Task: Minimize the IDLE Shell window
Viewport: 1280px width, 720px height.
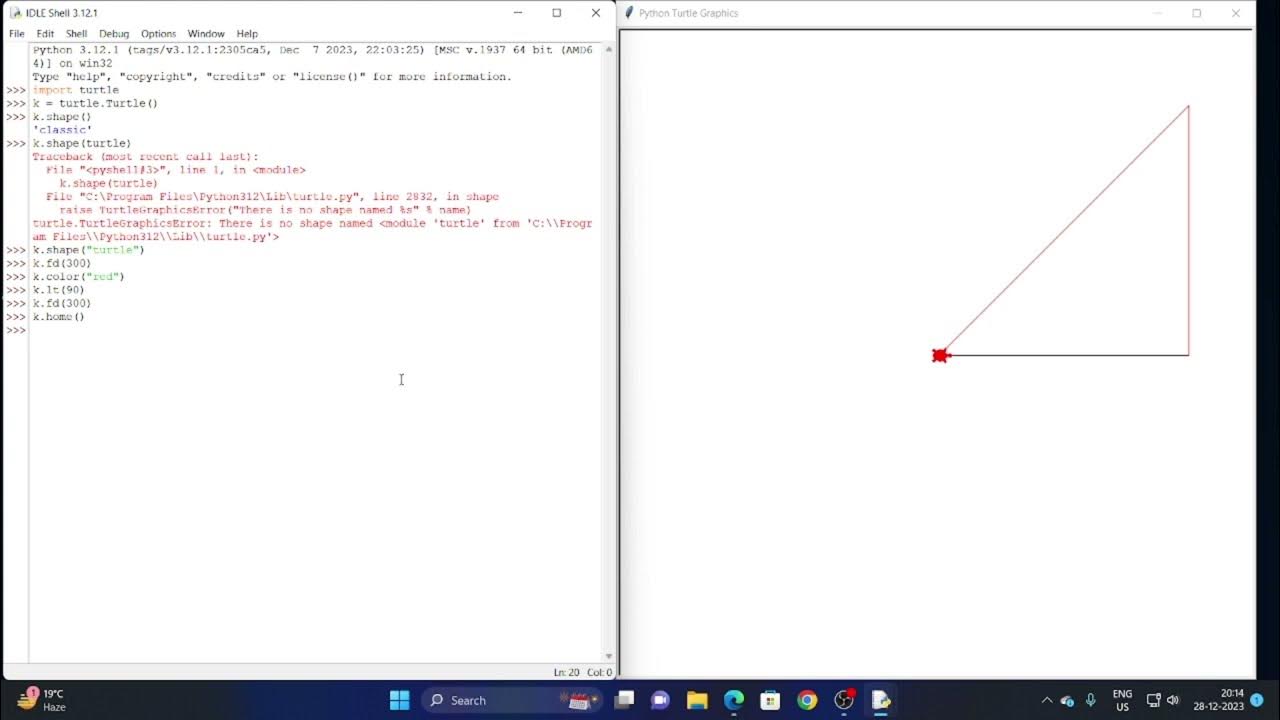Action: (x=518, y=13)
